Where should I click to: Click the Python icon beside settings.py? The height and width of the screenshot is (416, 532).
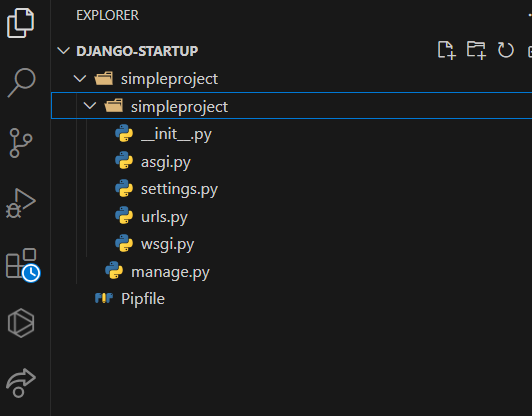click(x=124, y=188)
